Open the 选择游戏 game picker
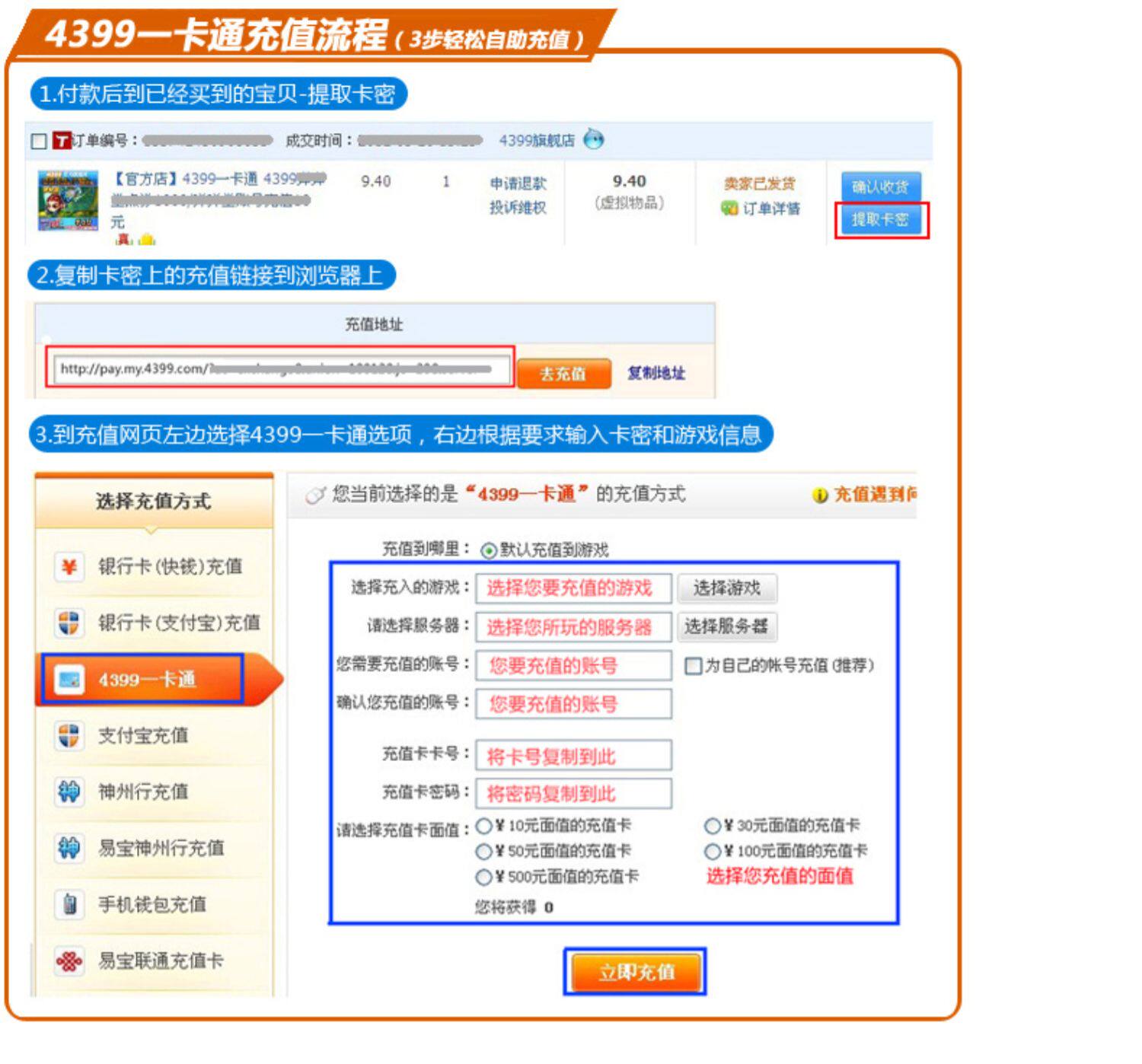The image size is (1142, 1064). 727,588
